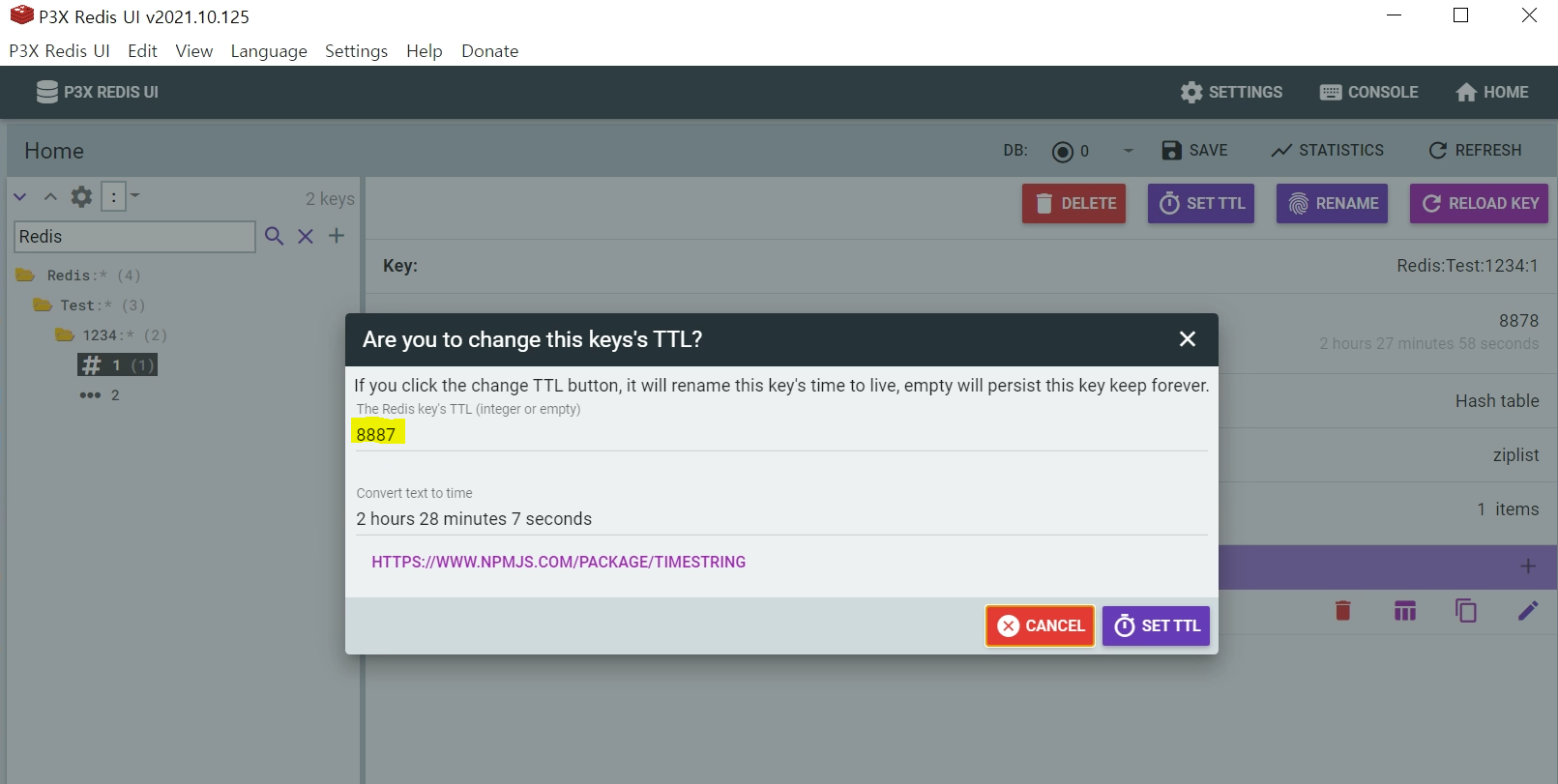
Task: Select key 2 in the tree
Action: (x=100, y=395)
